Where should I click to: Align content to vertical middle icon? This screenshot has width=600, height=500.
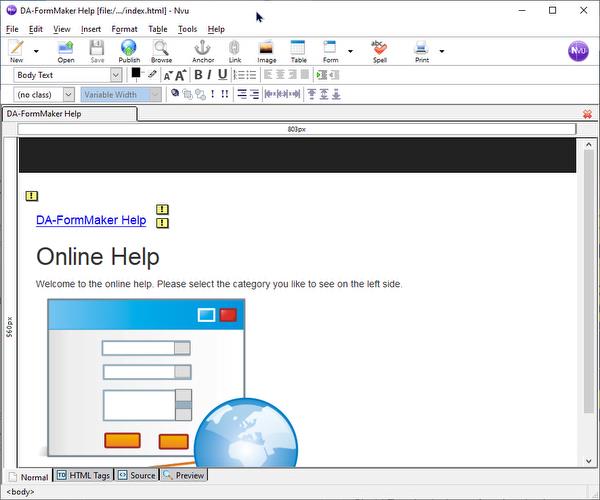click(324, 94)
